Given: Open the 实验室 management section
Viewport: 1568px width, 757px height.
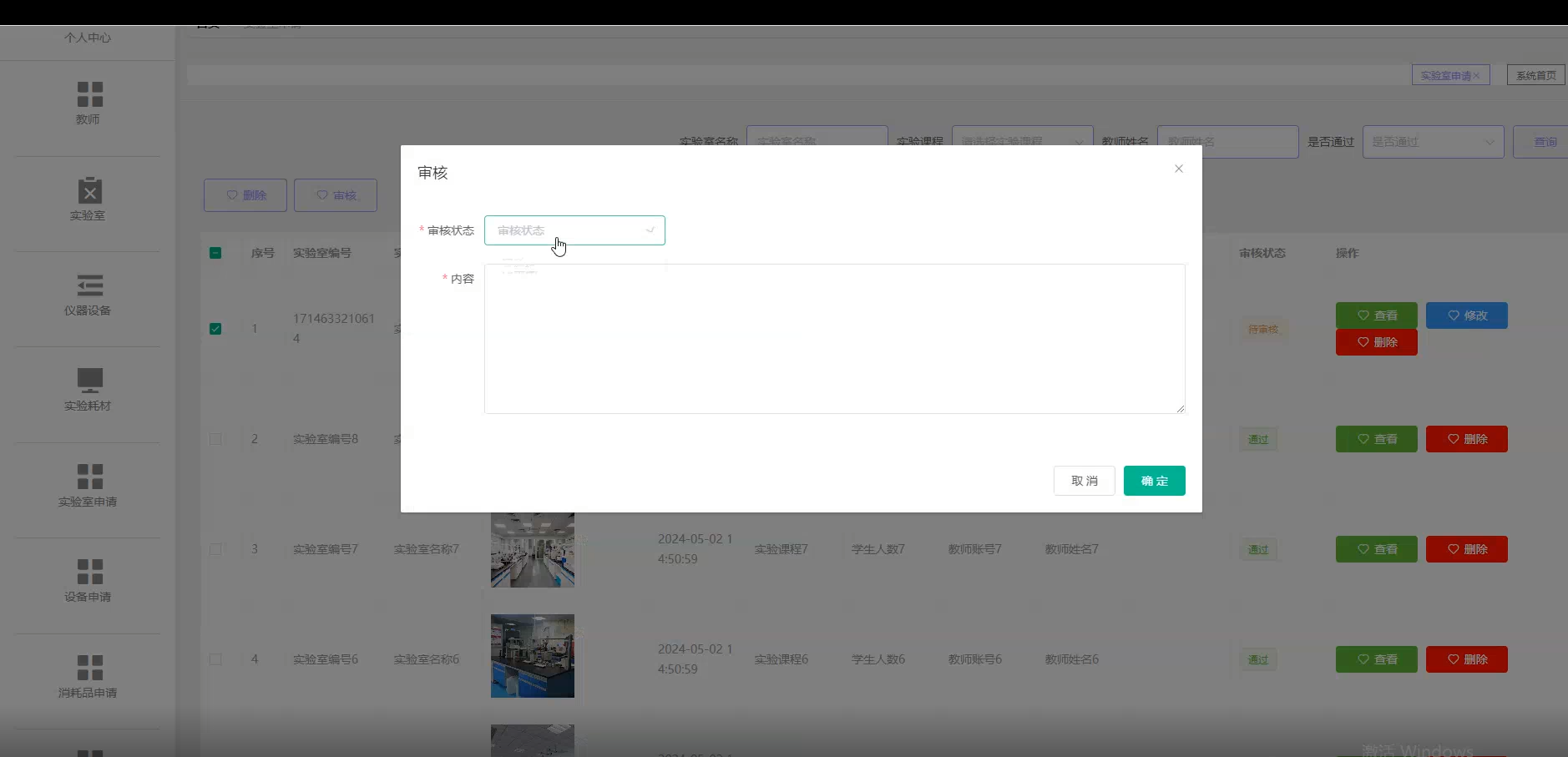Looking at the screenshot, I should 89,200.
